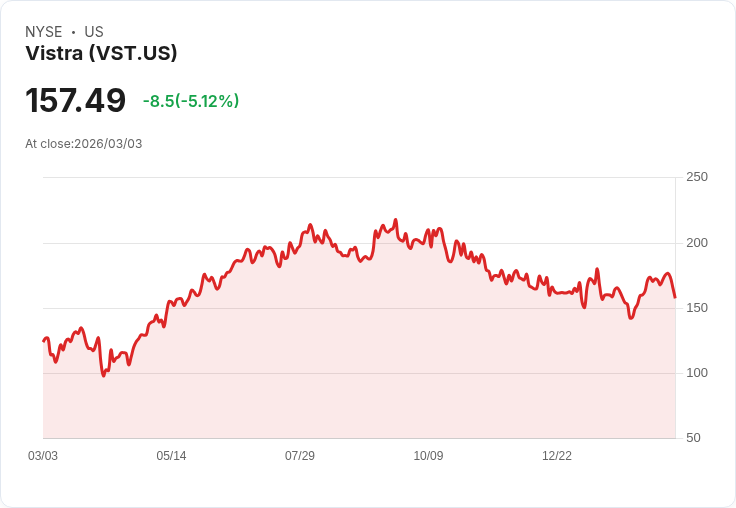
Task: Click the left starting point of the price line
Action: (44, 341)
